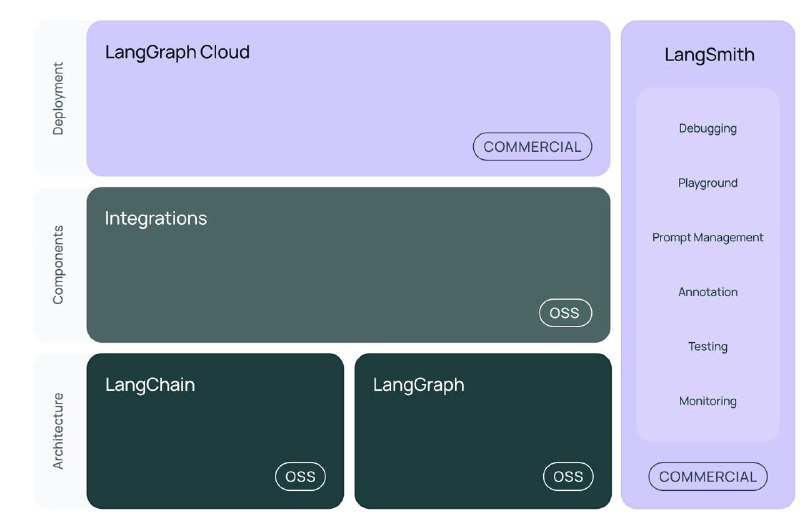Click the Integrations heading

(156, 218)
